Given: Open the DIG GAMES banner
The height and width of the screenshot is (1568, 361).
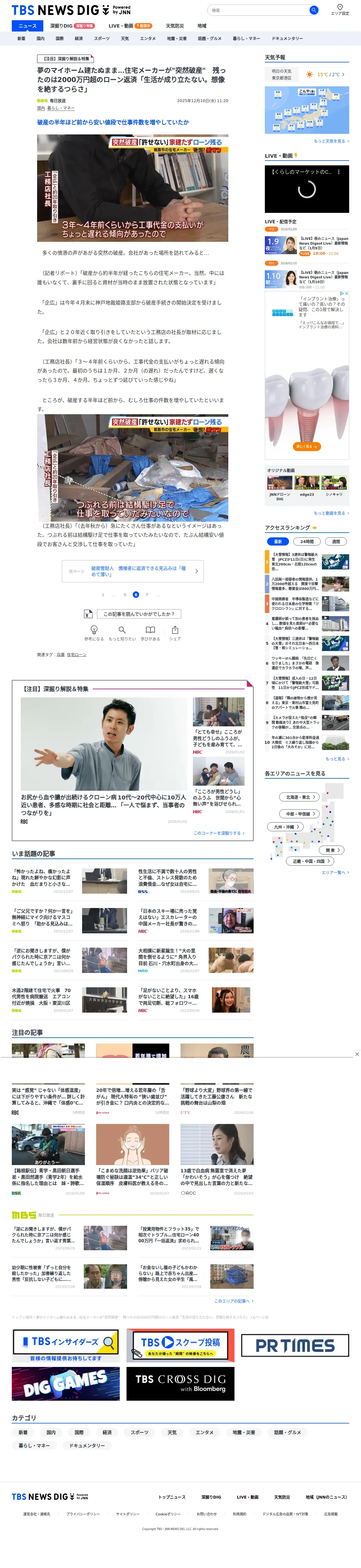Looking at the screenshot, I should point(66,1384).
